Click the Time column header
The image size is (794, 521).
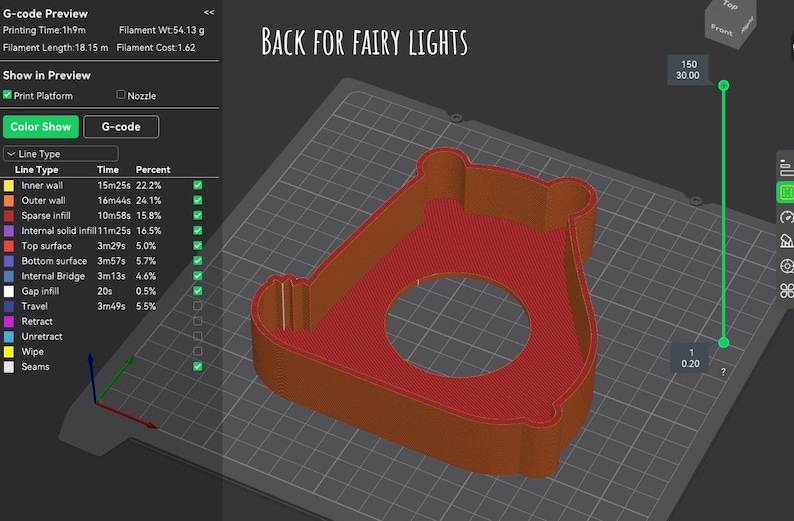click(108, 170)
